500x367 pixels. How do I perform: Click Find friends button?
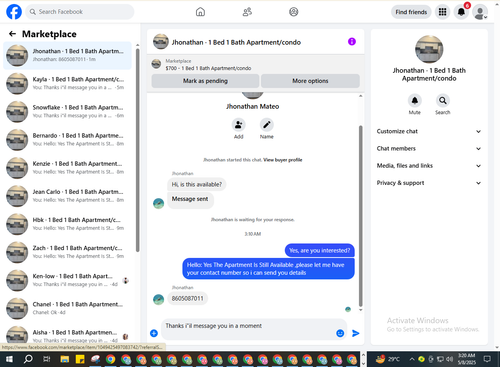click(411, 12)
